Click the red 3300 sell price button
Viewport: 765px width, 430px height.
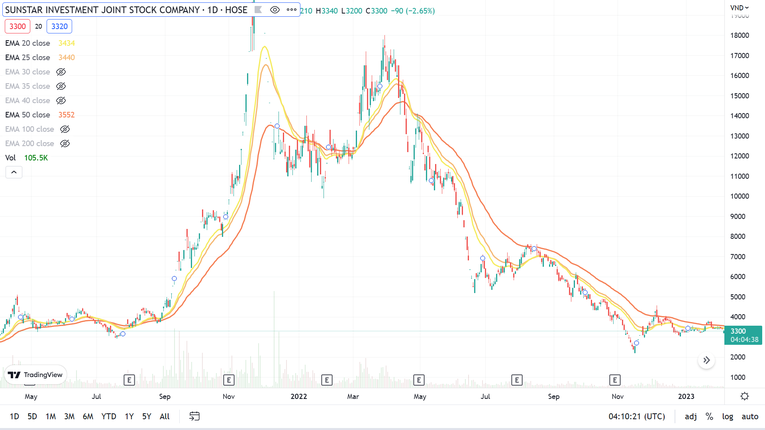tap(18, 26)
